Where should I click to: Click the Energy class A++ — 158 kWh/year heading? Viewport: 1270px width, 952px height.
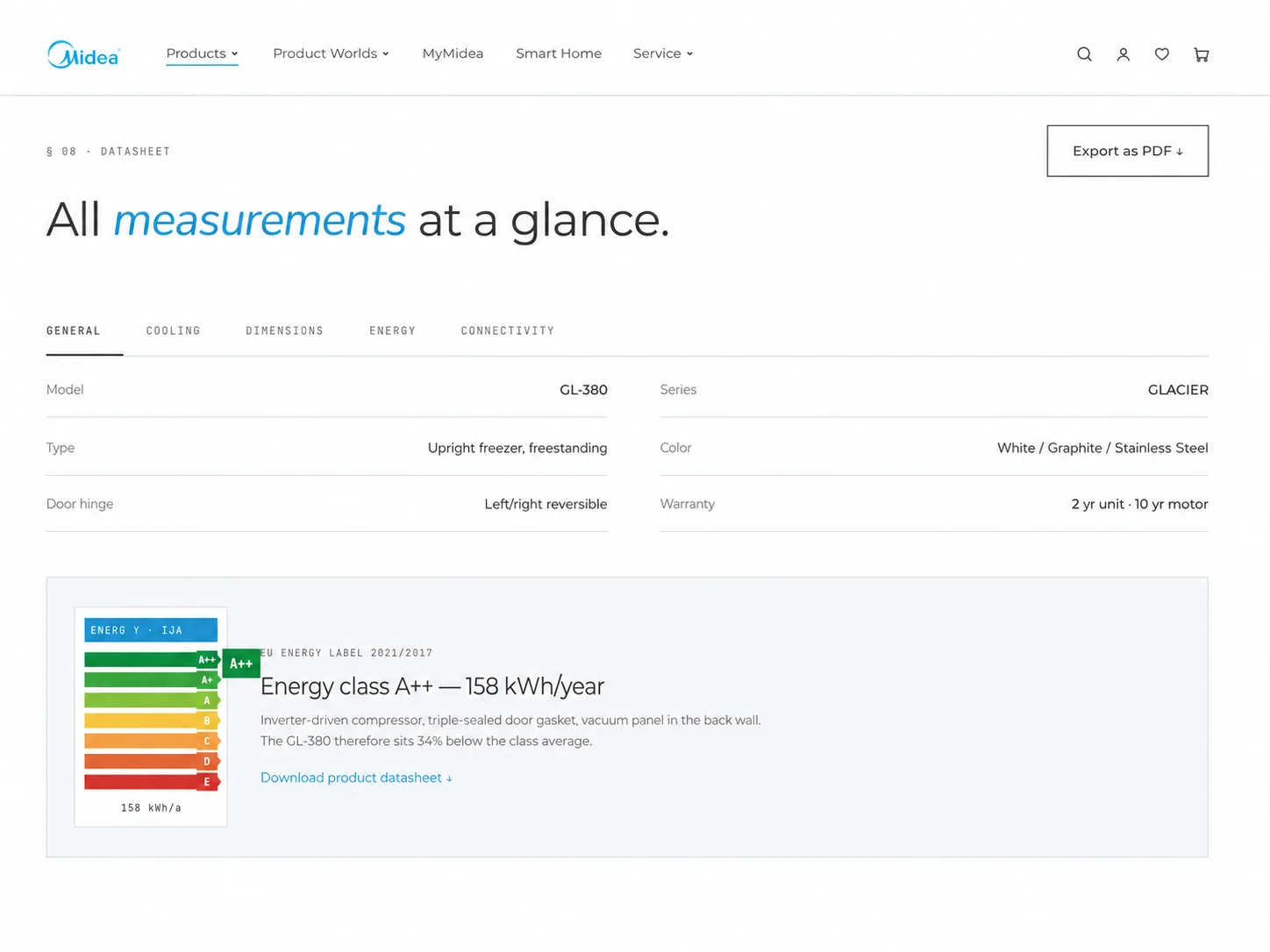(x=432, y=686)
